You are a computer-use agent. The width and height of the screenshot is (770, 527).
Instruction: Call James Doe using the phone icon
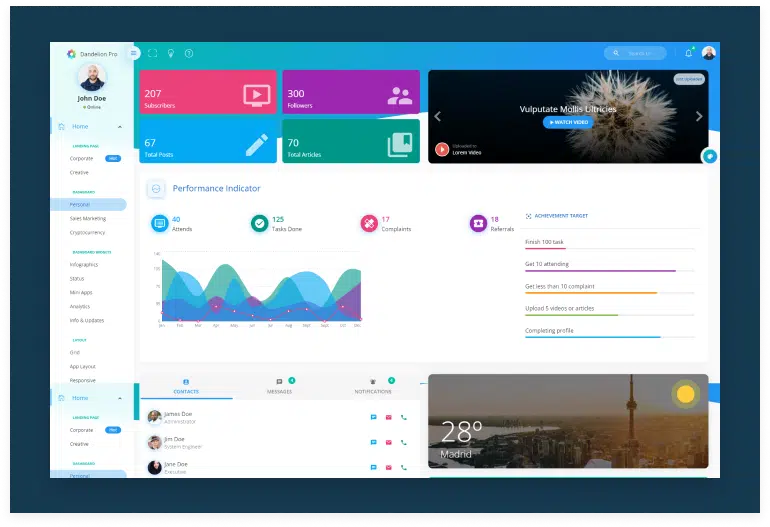(404, 417)
